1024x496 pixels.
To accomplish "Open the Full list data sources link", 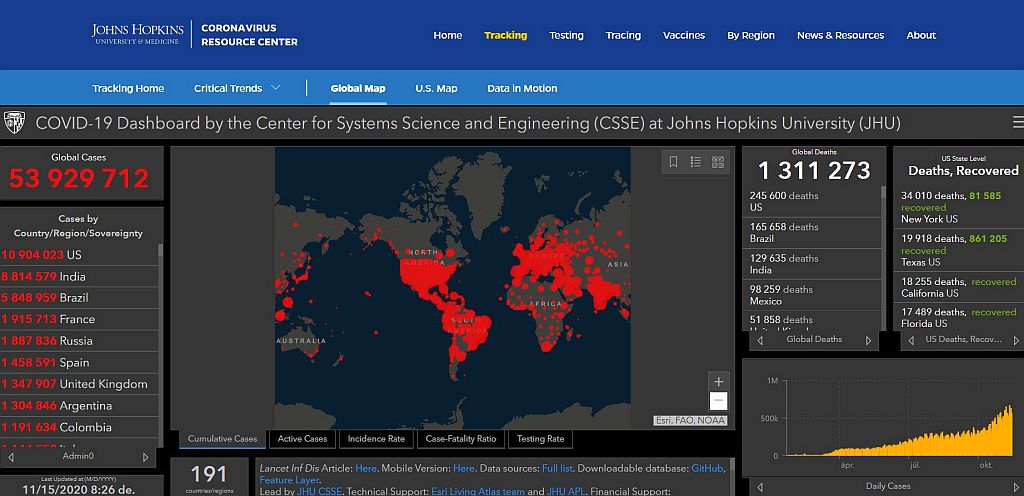I will 557,469.
